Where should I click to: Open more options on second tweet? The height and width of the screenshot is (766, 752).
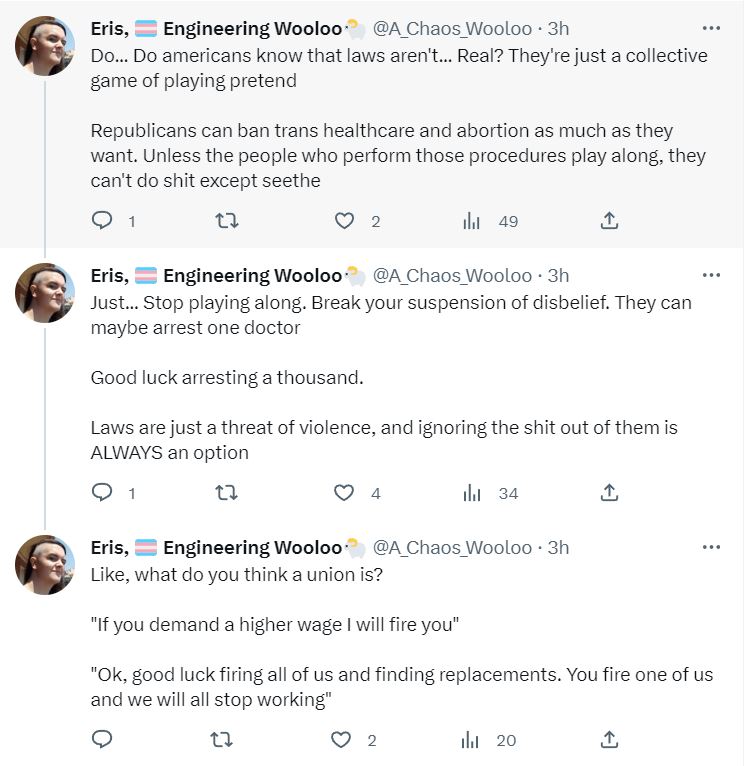(711, 276)
